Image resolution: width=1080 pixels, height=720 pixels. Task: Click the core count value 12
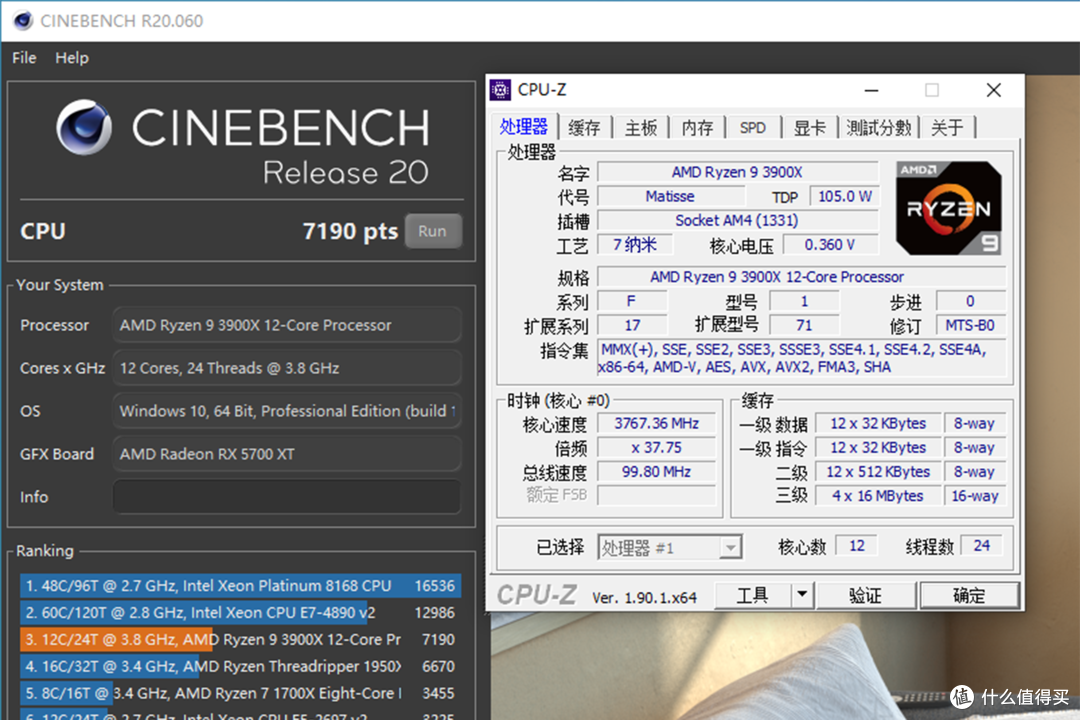click(x=856, y=546)
